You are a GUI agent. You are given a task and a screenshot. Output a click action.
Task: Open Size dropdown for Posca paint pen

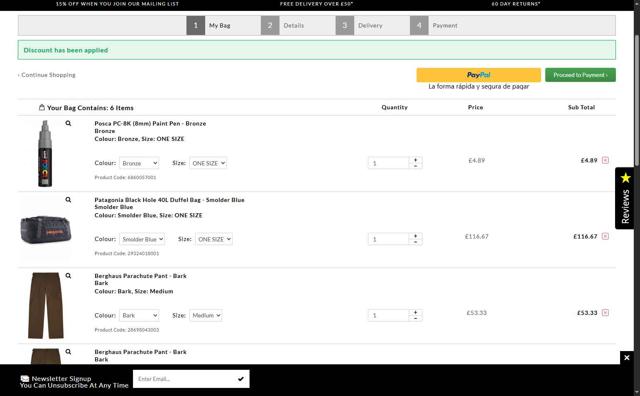pyautogui.click(x=208, y=163)
